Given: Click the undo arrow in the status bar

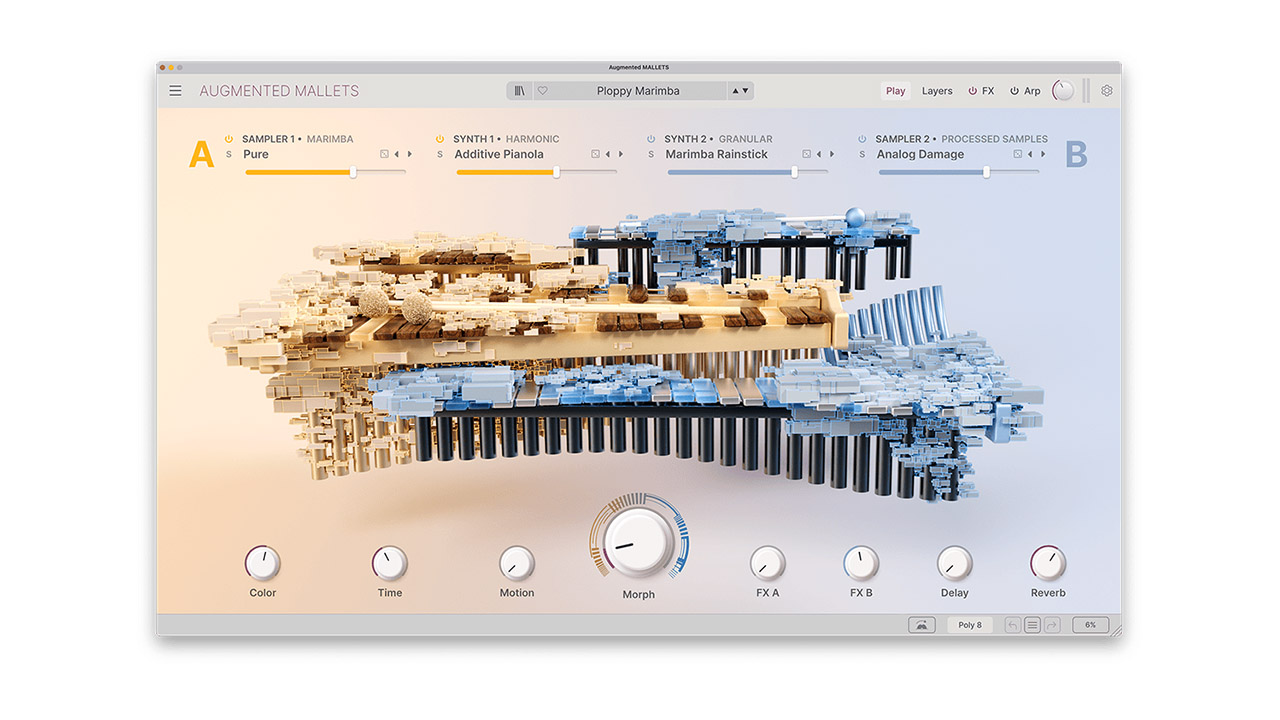Looking at the screenshot, I should 1013,625.
